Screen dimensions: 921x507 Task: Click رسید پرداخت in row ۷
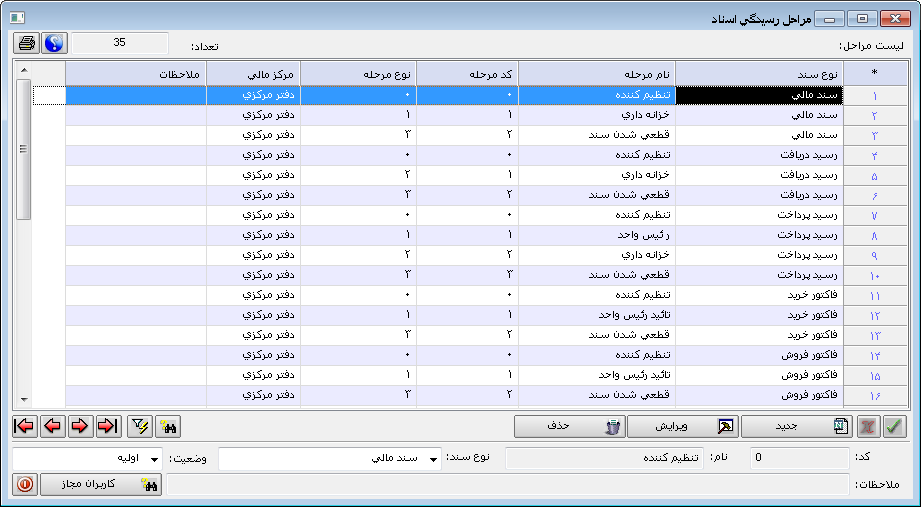pyautogui.click(x=759, y=215)
